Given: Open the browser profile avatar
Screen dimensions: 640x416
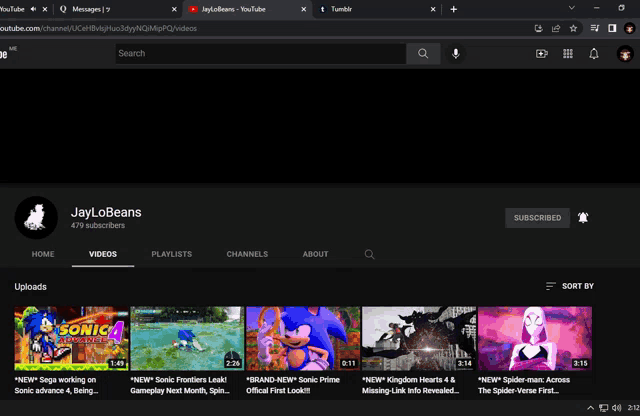Looking at the screenshot, I should (x=629, y=28).
